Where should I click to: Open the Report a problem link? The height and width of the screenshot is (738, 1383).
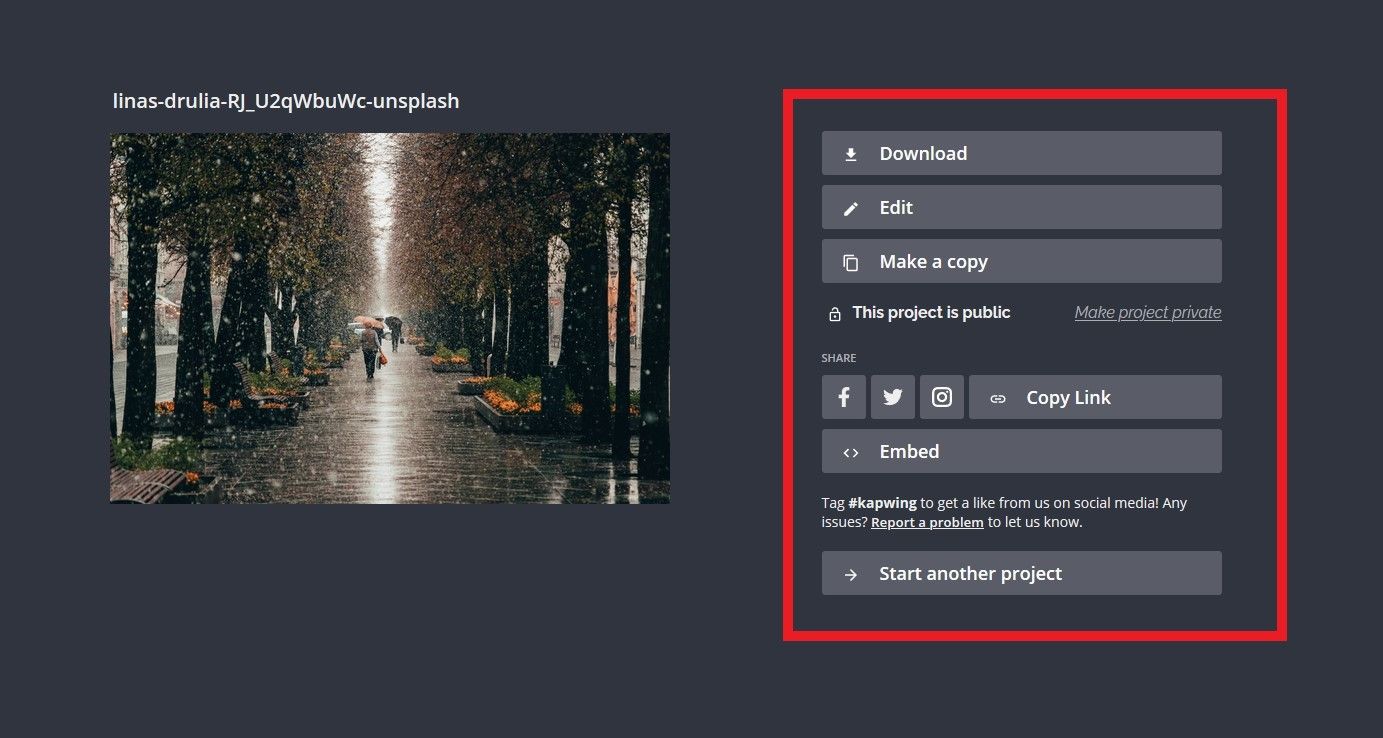926,522
